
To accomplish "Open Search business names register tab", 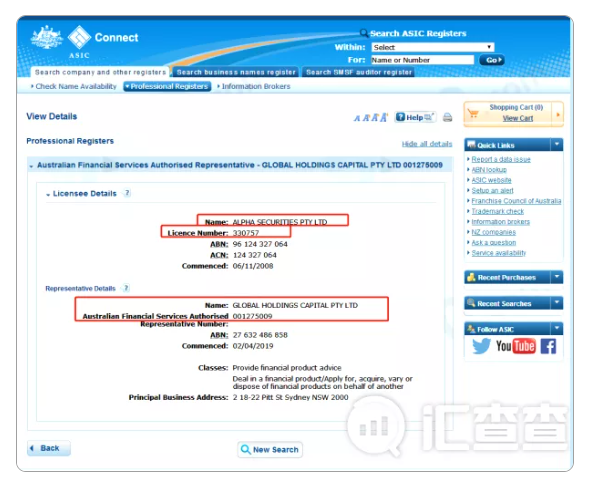I will [236, 72].
